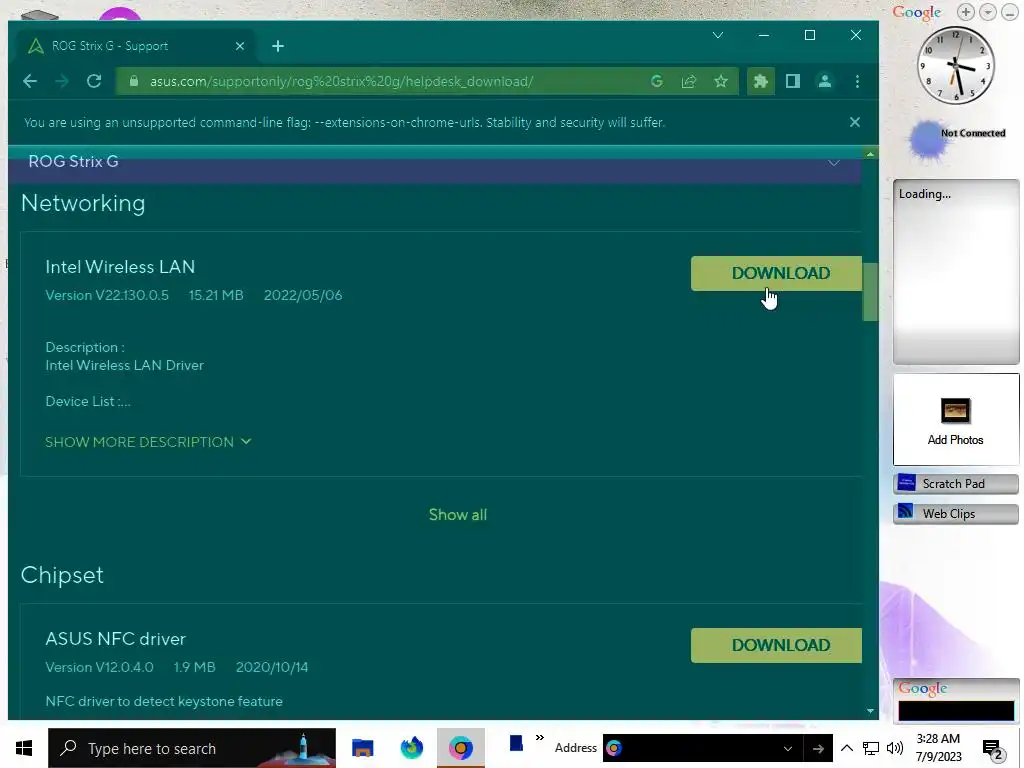
Task: Open the tab search chevron
Action: pyautogui.click(x=718, y=35)
